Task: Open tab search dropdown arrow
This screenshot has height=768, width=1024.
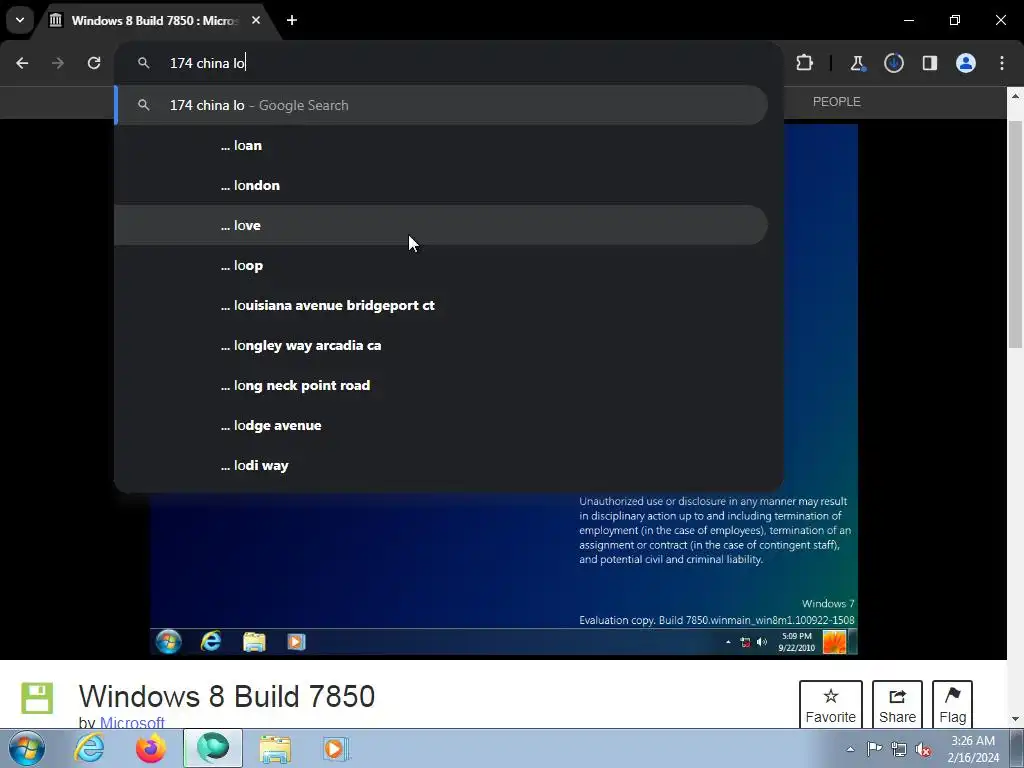Action: [20, 20]
